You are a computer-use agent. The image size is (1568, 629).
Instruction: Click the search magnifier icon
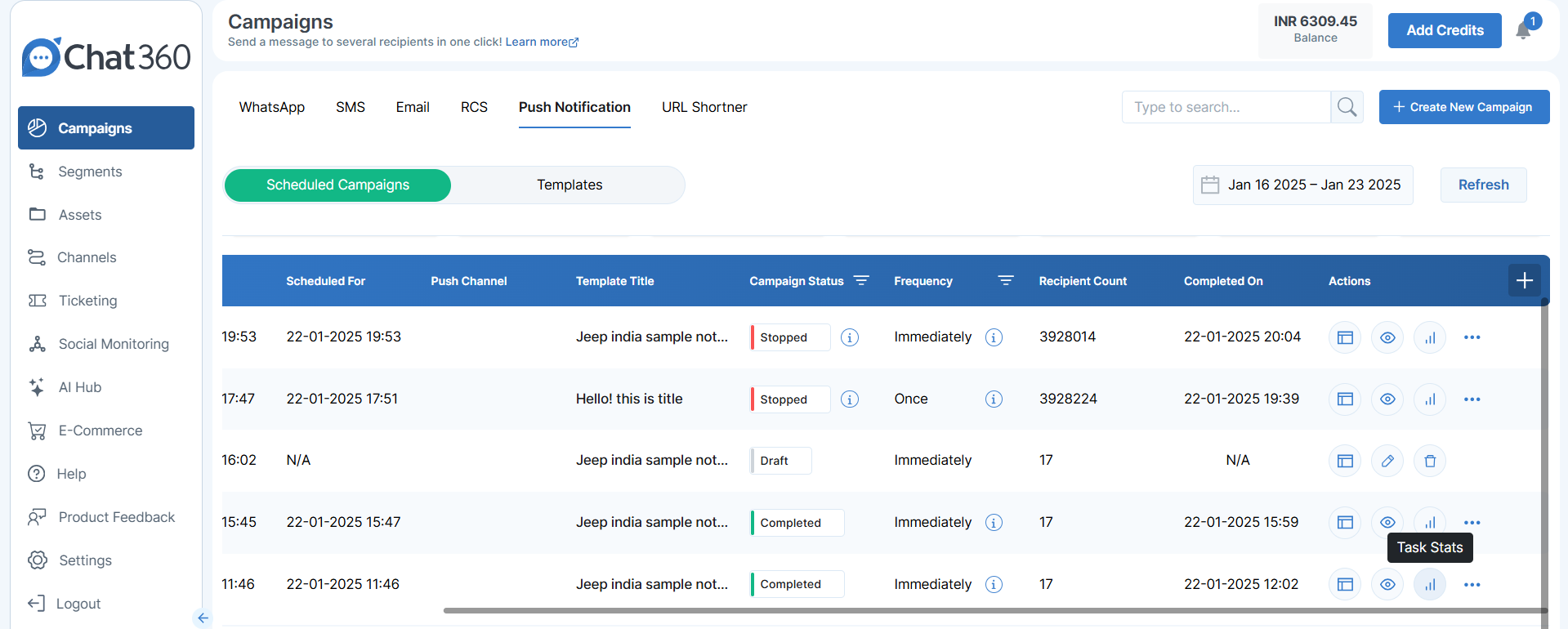[1347, 107]
